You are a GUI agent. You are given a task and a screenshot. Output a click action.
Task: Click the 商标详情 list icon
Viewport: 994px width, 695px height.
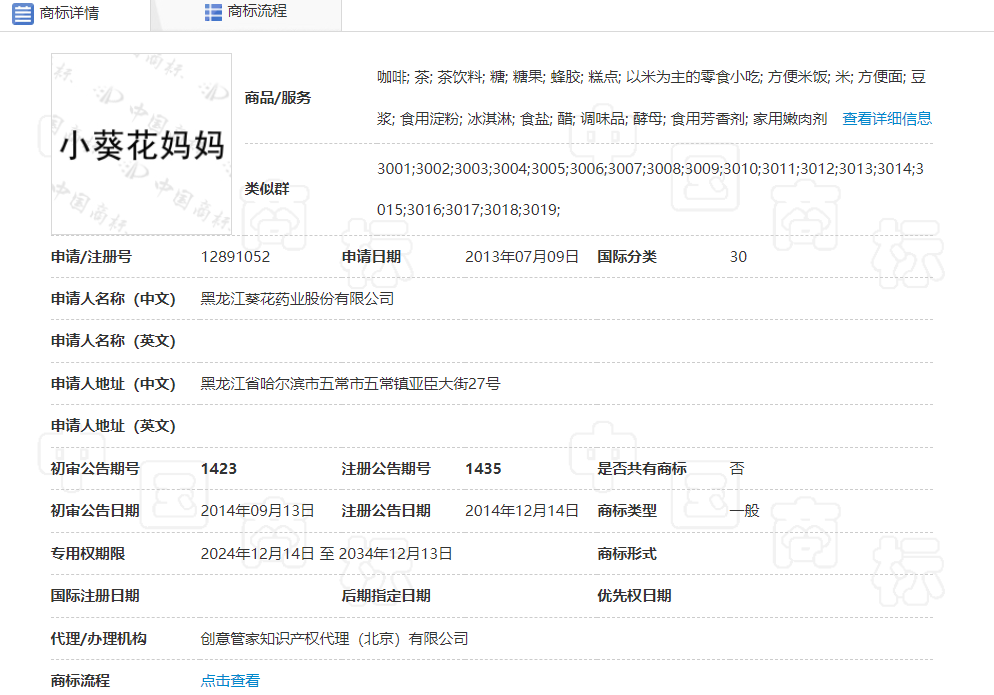[23, 13]
